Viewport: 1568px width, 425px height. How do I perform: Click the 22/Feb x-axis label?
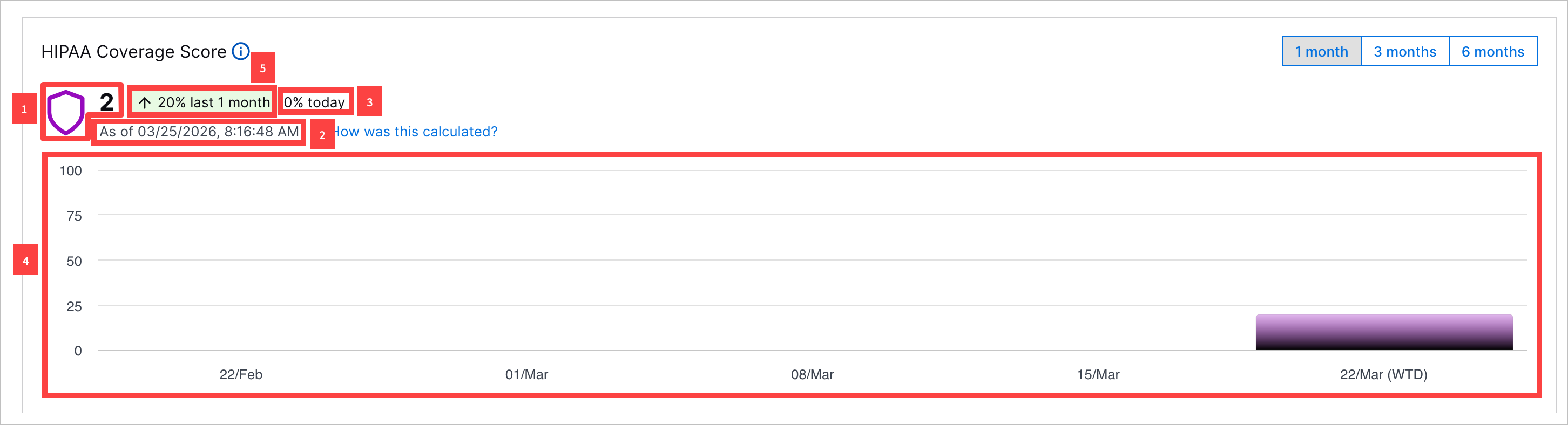[x=240, y=374]
